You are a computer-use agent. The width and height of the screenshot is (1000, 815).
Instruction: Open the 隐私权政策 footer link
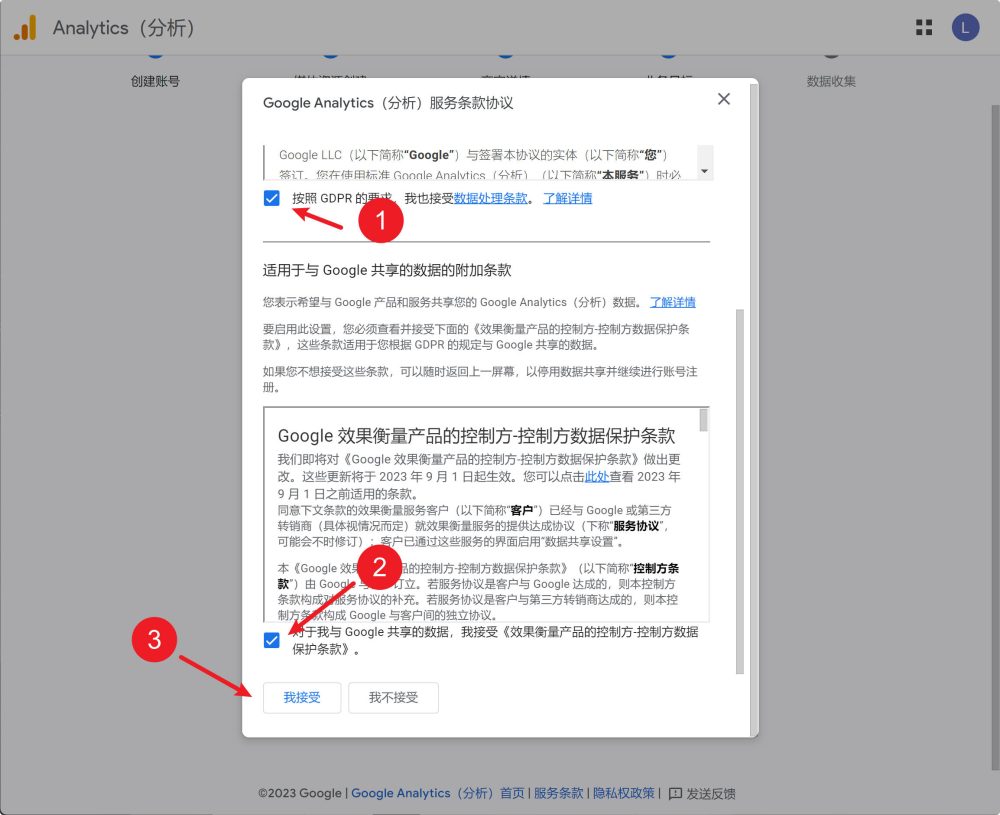[x=624, y=793]
